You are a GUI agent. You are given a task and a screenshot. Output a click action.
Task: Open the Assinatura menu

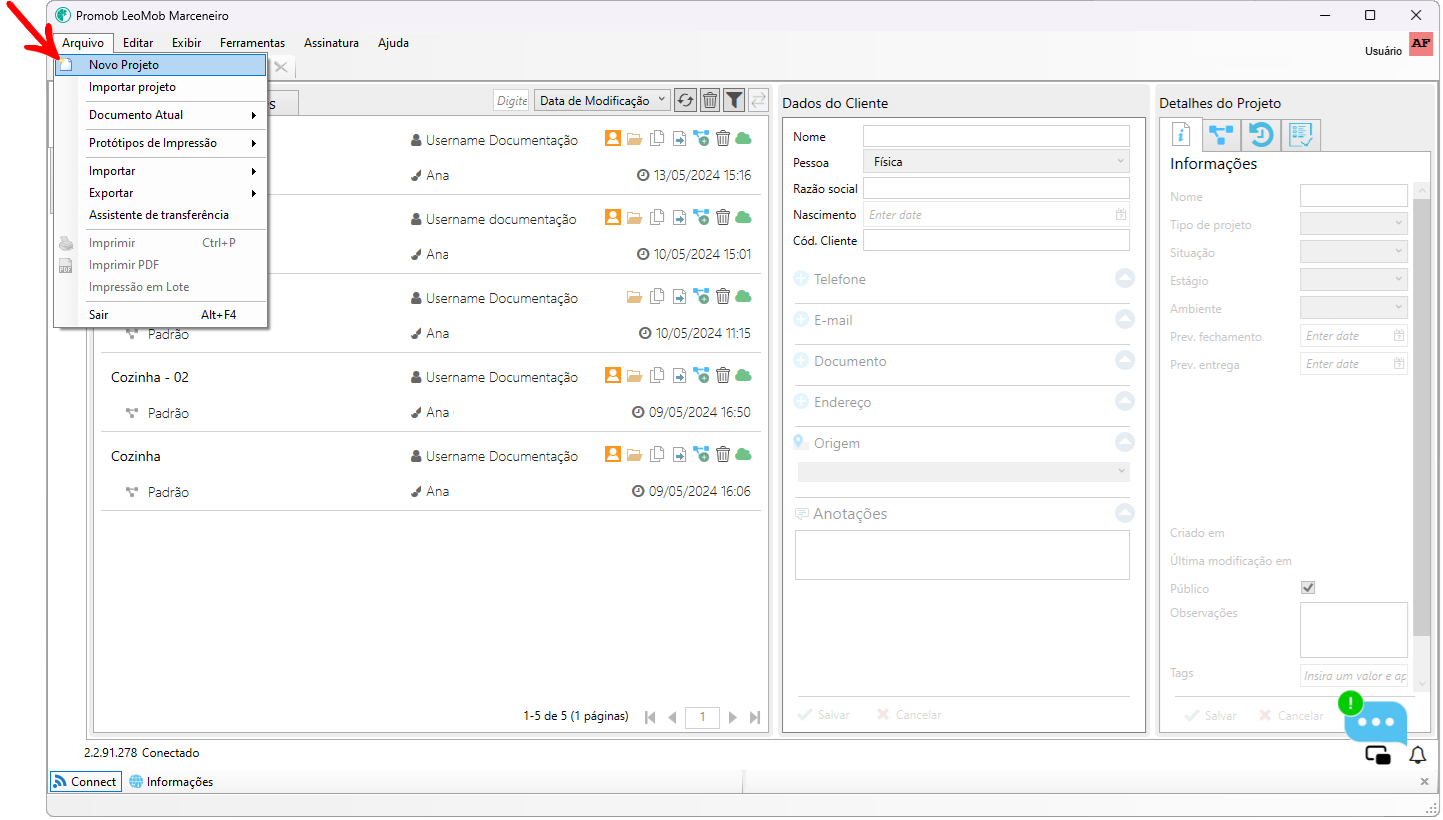click(331, 43)
